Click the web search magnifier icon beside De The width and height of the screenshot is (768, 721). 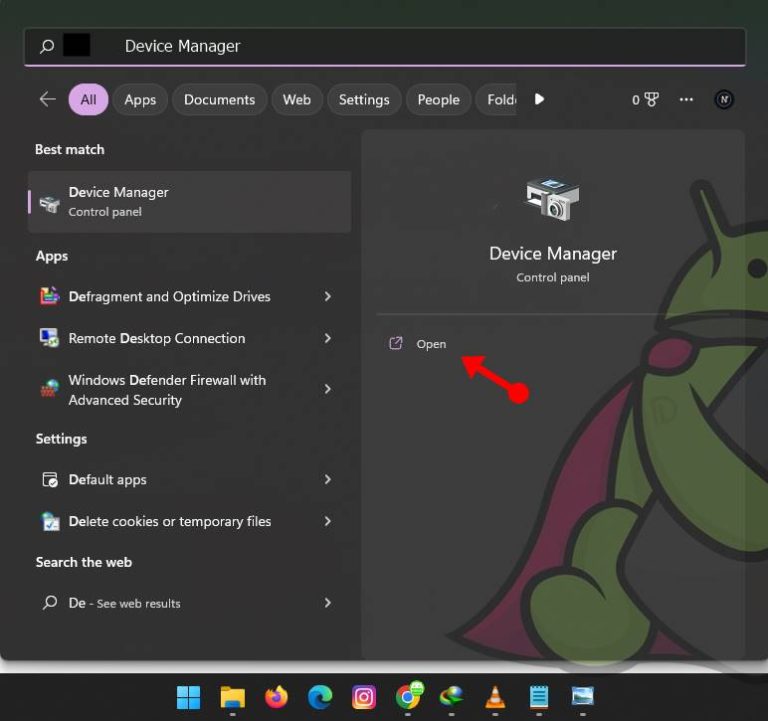coord(50,602)
